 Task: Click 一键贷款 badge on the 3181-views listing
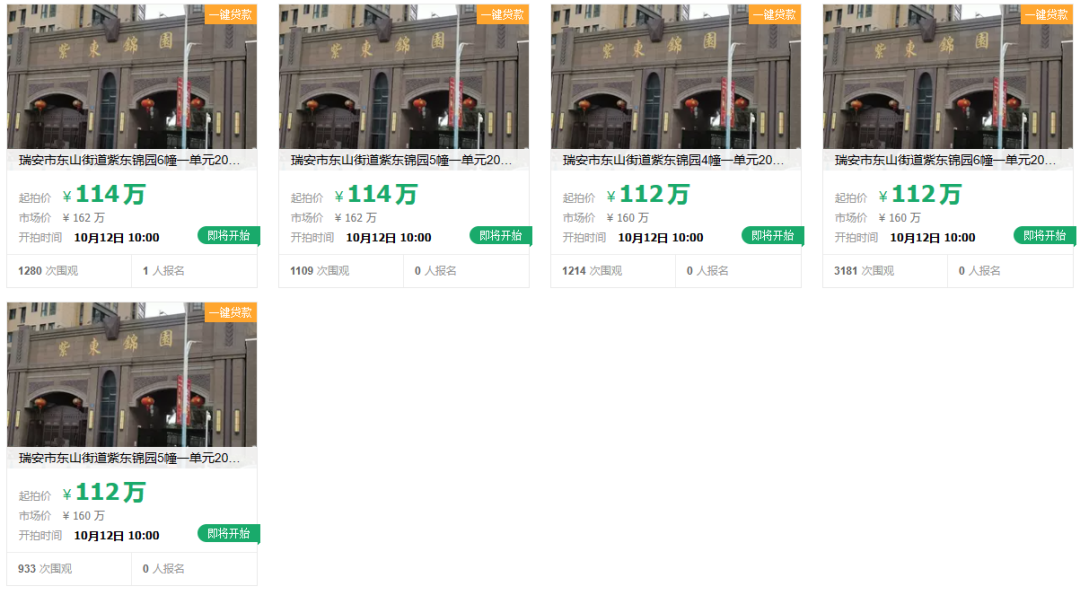point(1047,14)
